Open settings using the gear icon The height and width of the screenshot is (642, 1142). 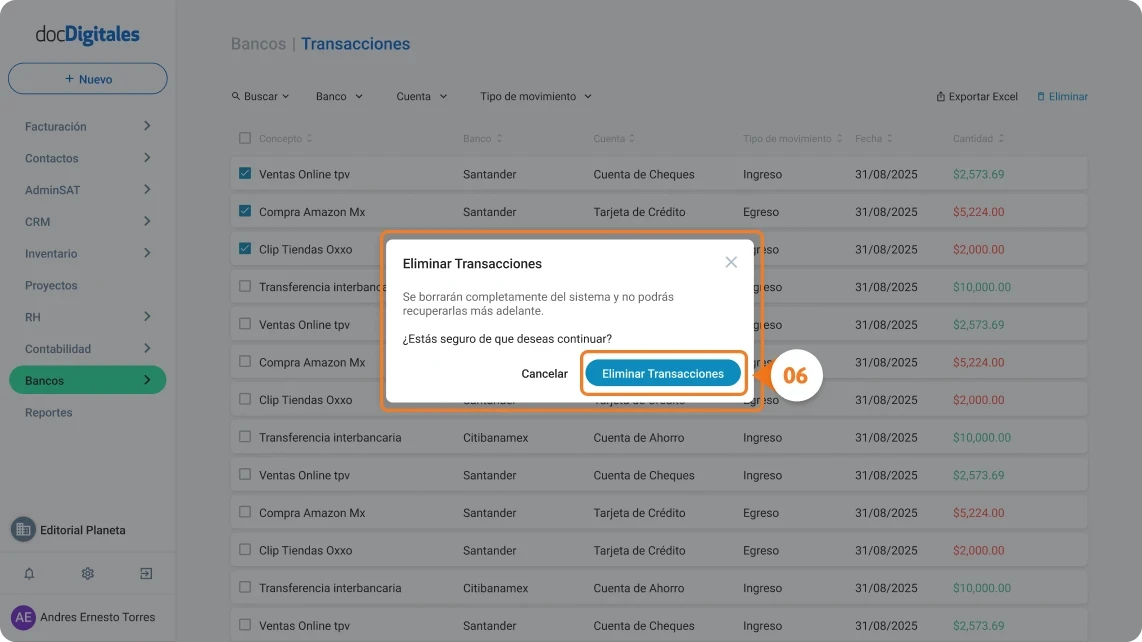[x=87, y=573]
